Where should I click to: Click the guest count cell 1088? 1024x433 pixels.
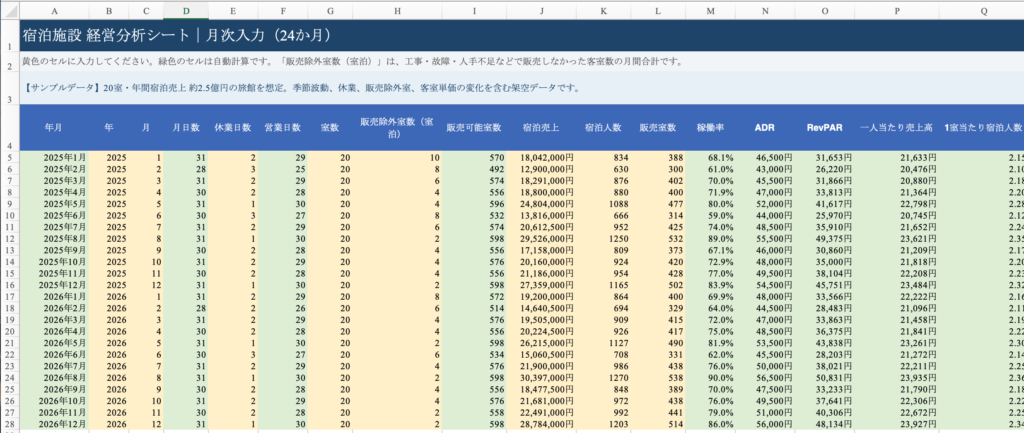pos(603,204)
